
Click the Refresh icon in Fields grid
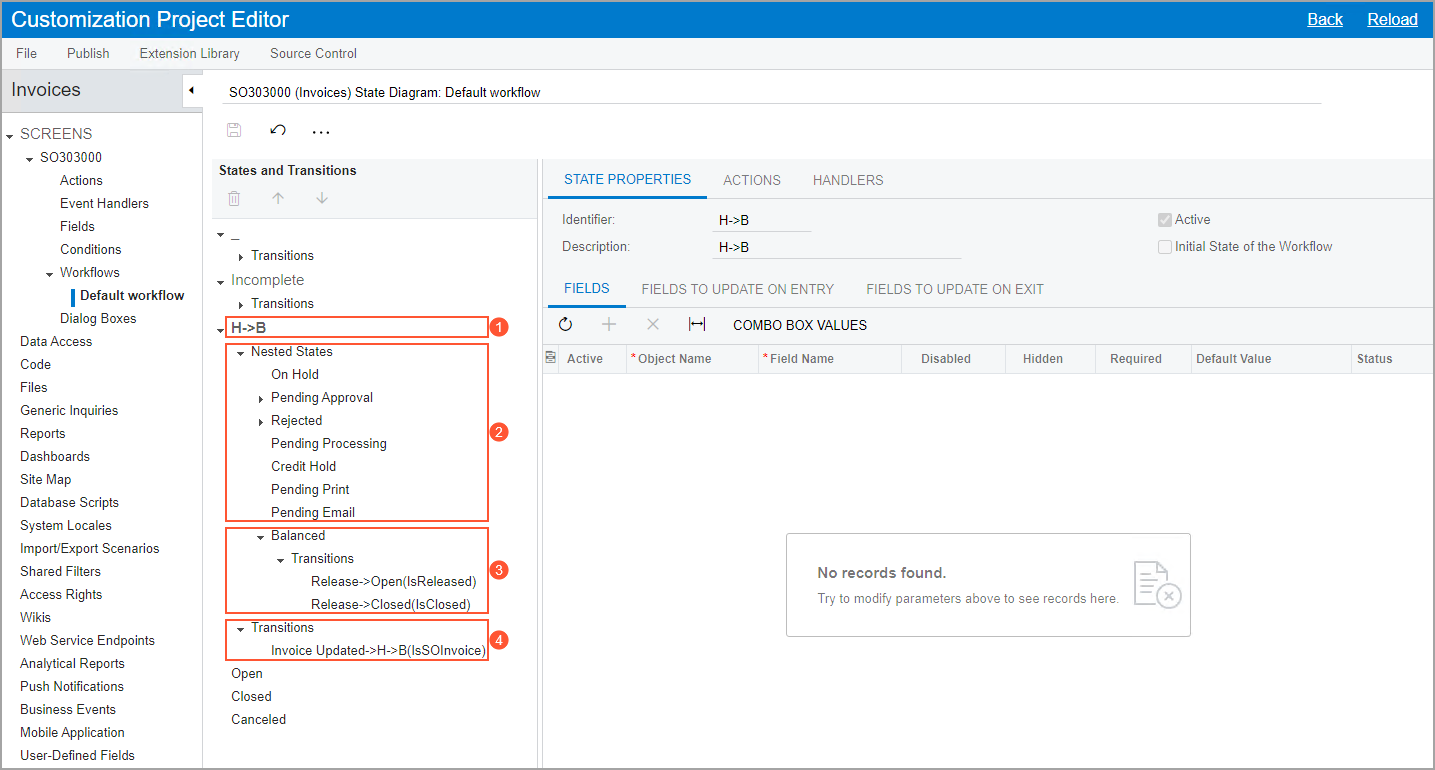(565, 325)
